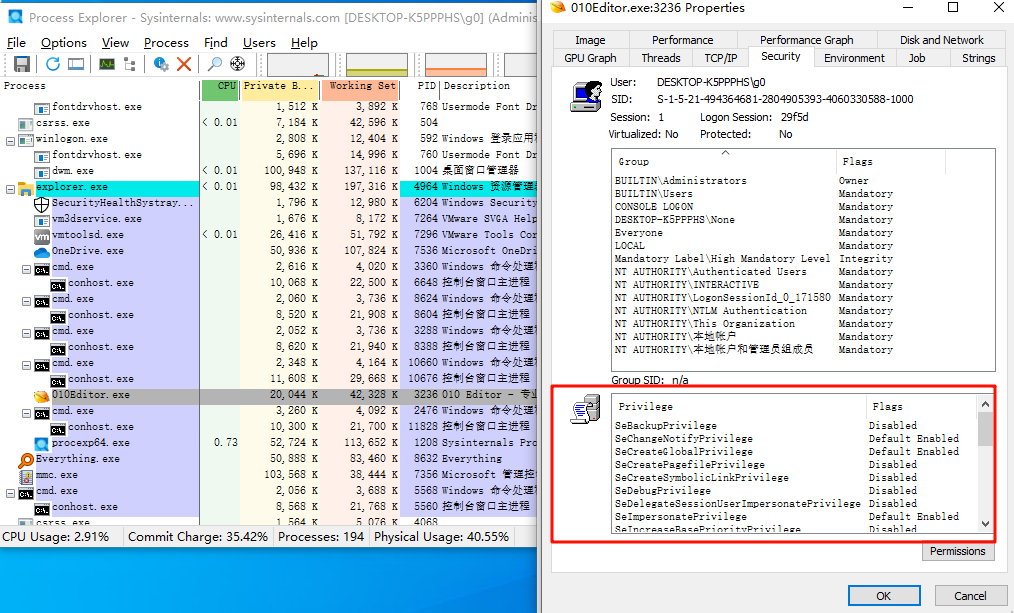Open the Users menu

point(259,43)
